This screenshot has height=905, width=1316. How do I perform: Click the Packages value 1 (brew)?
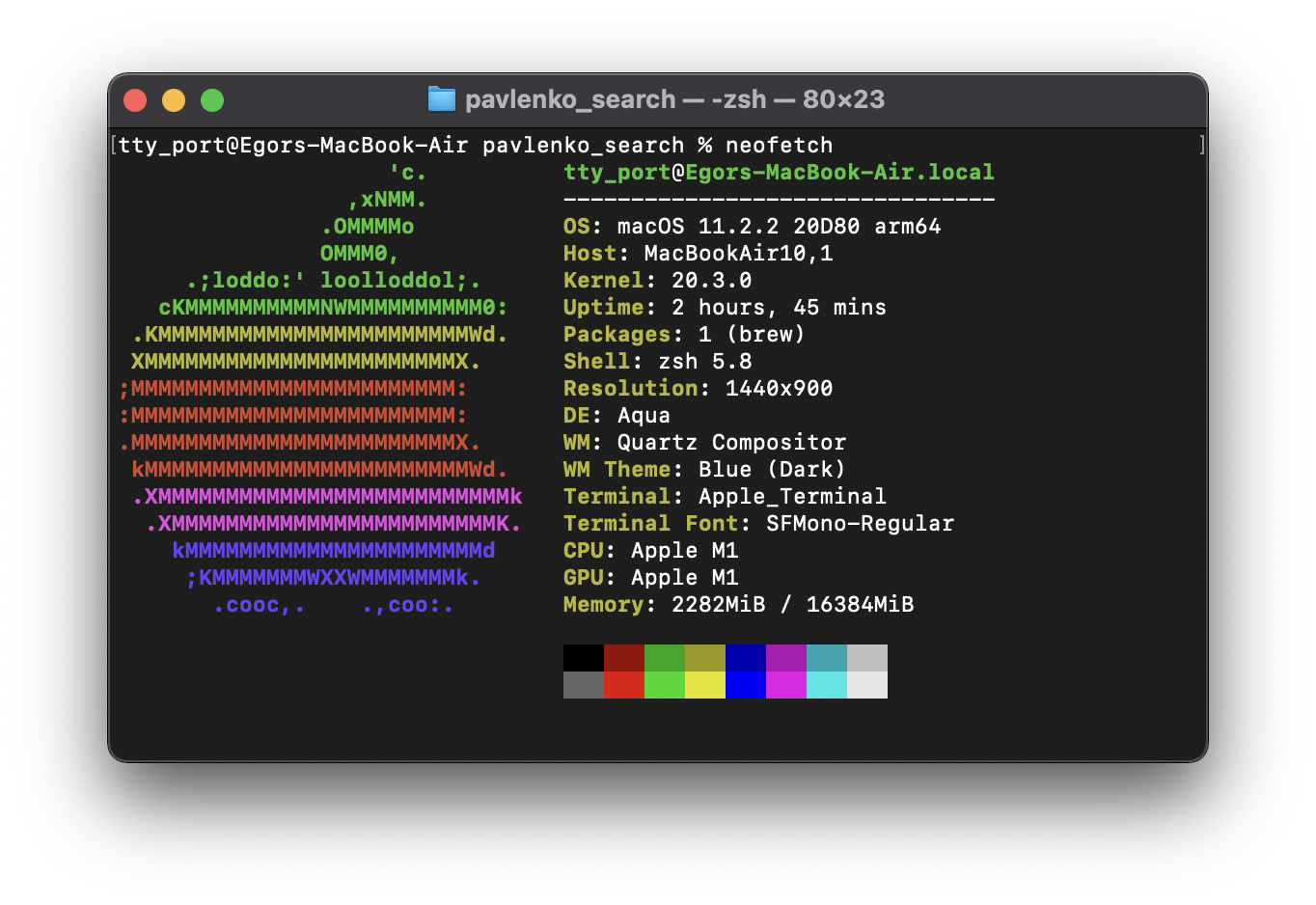click(752, 335)
